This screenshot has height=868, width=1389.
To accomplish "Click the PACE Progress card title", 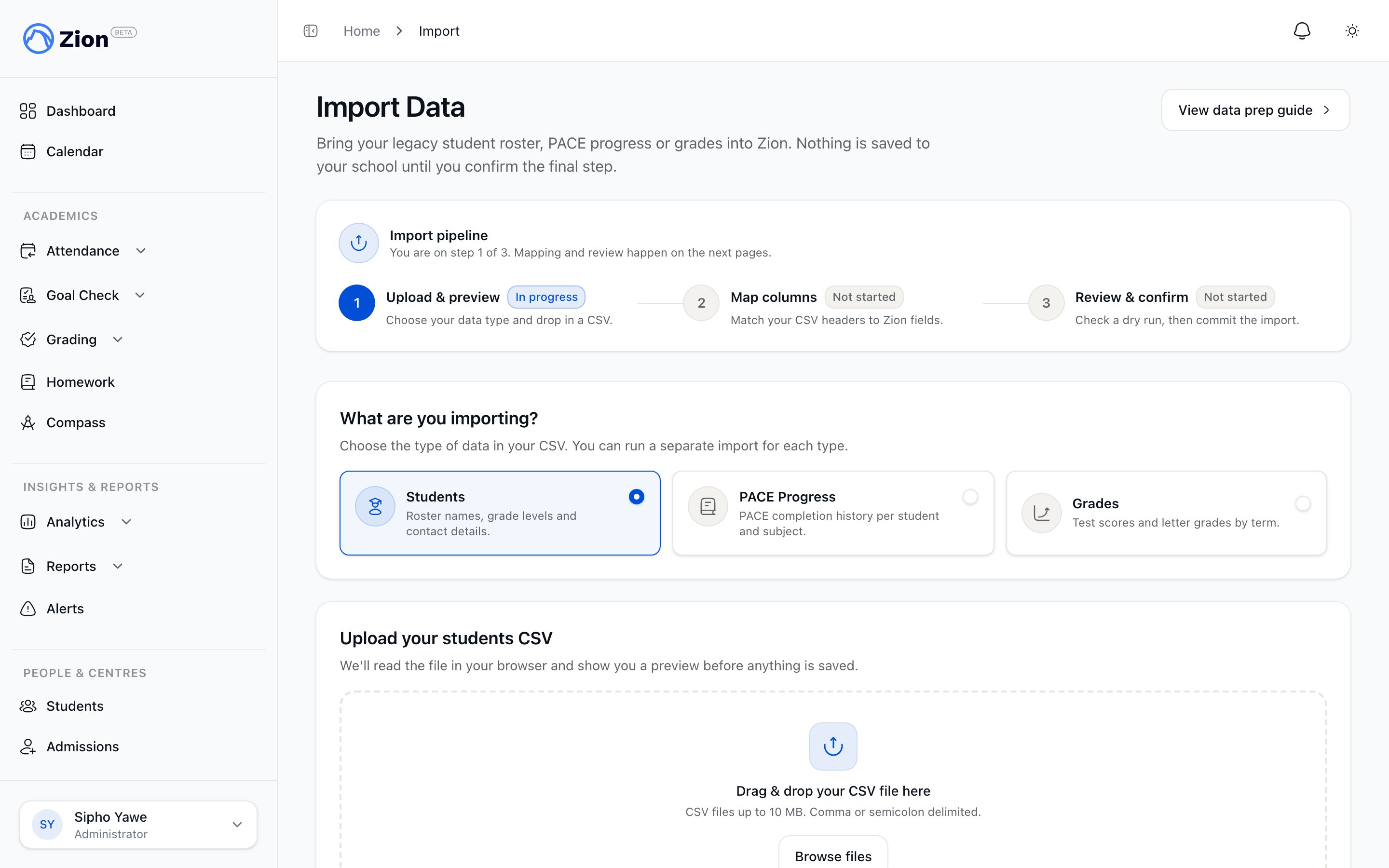I will (x=787, y=497).
